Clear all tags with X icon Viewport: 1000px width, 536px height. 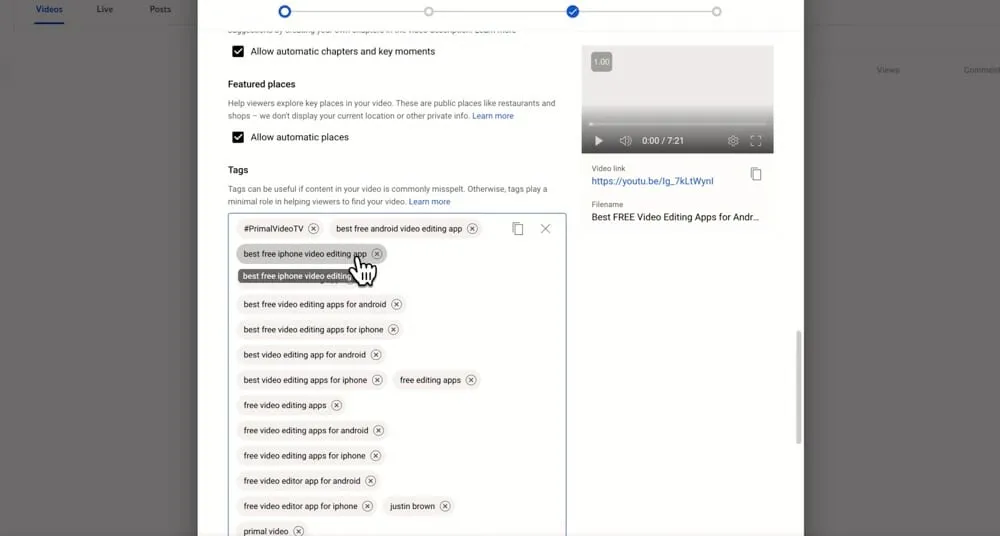tap(545, 229)
